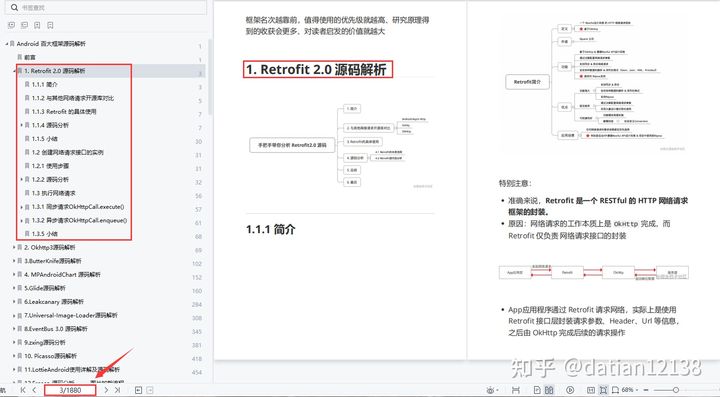The image size is (720, 397).
Task: Go to the previous page
Action: (34, 390)
